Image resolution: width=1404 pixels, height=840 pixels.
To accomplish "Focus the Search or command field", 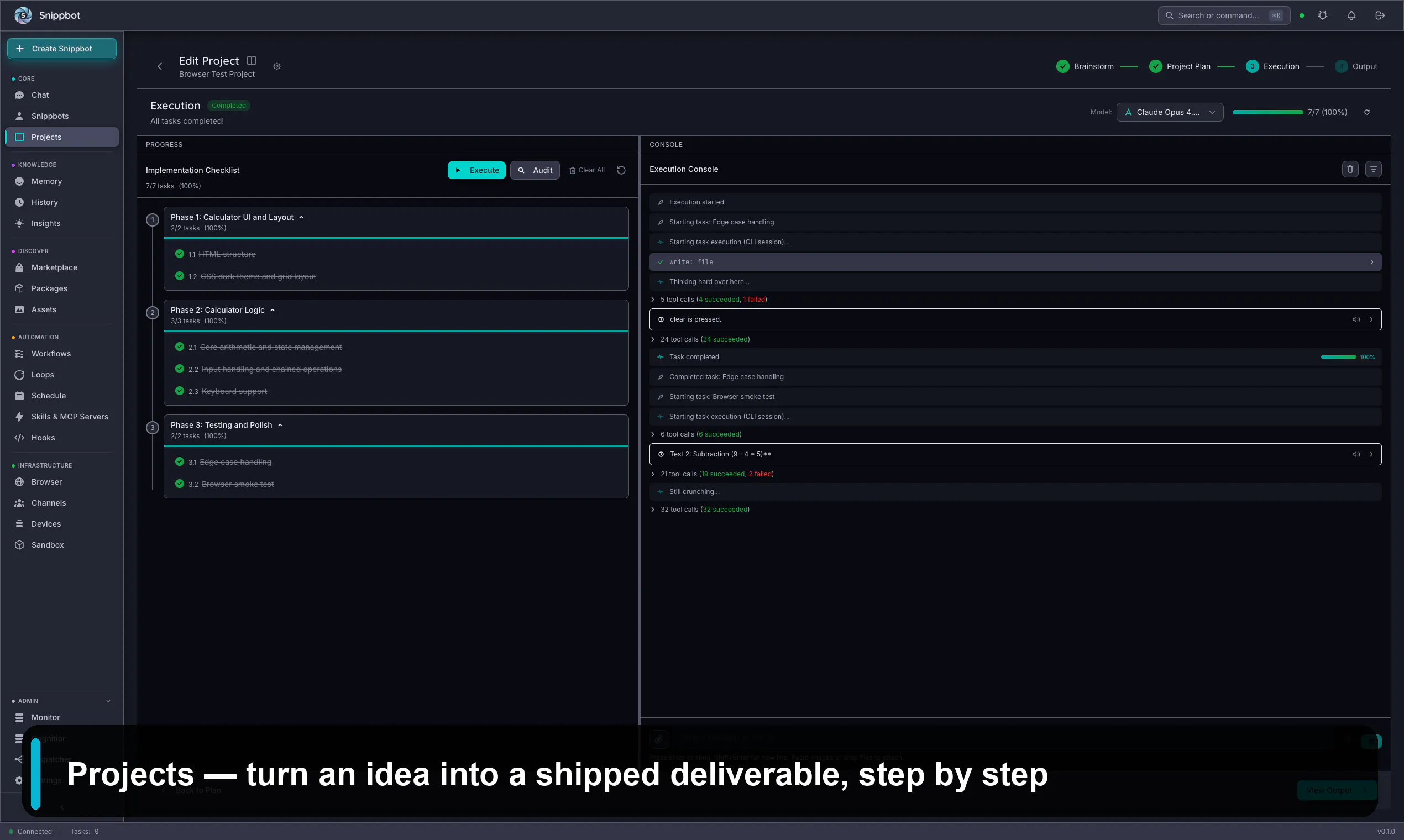I will [x=1223, y=15].
